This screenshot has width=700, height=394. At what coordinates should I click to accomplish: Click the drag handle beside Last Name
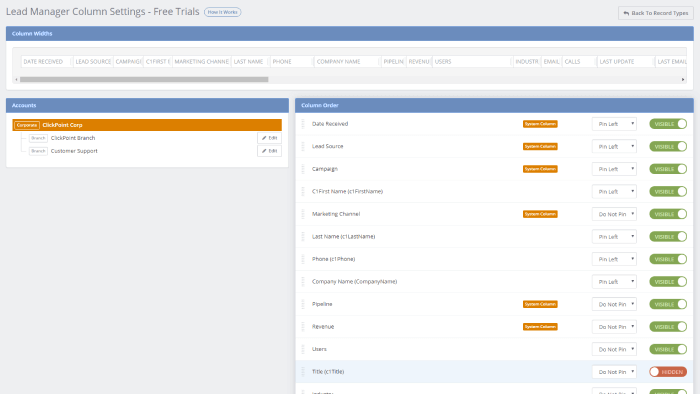(x=303, y=236)
